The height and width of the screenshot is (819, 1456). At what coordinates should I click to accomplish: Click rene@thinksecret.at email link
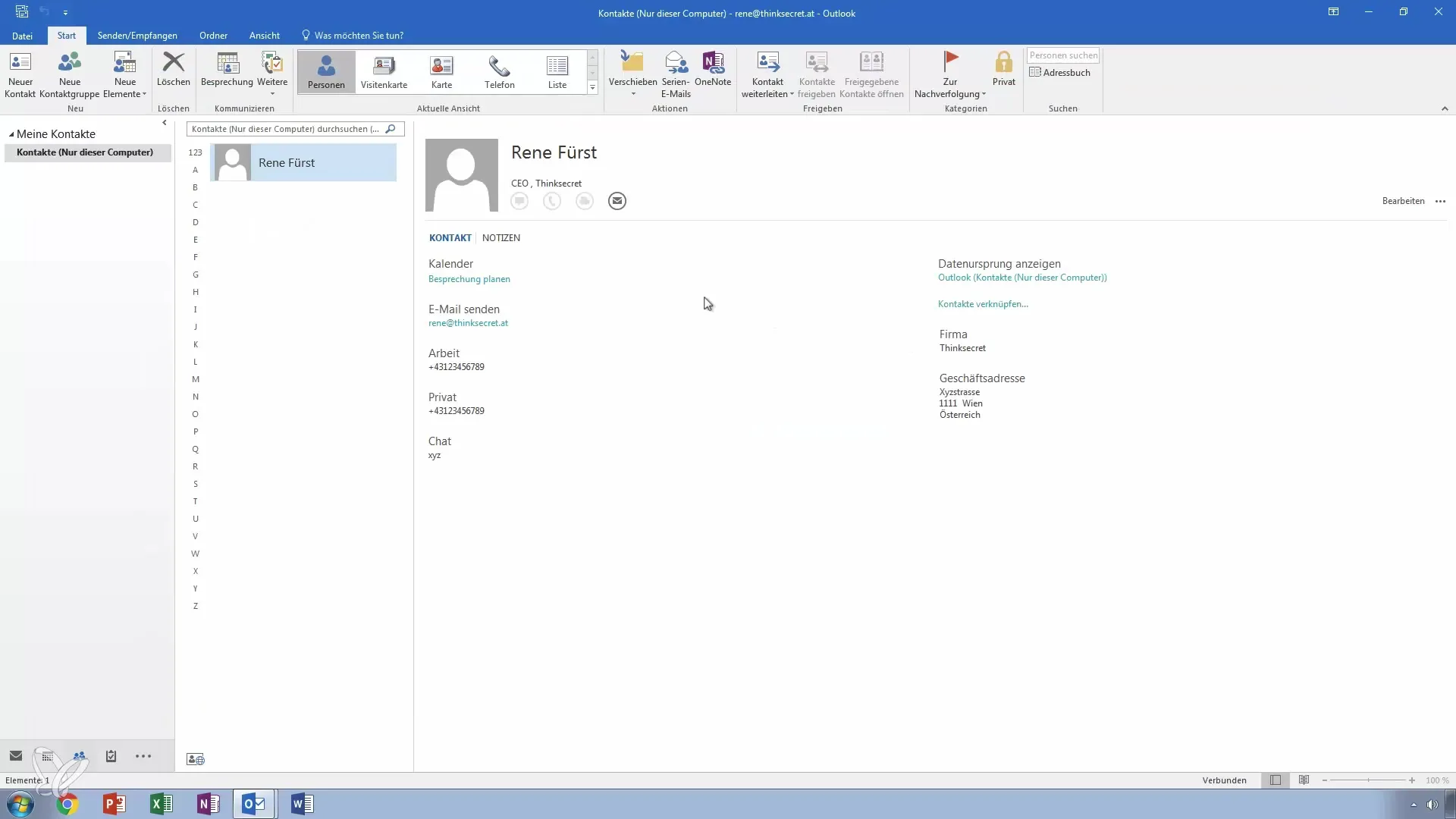(468, 323)
